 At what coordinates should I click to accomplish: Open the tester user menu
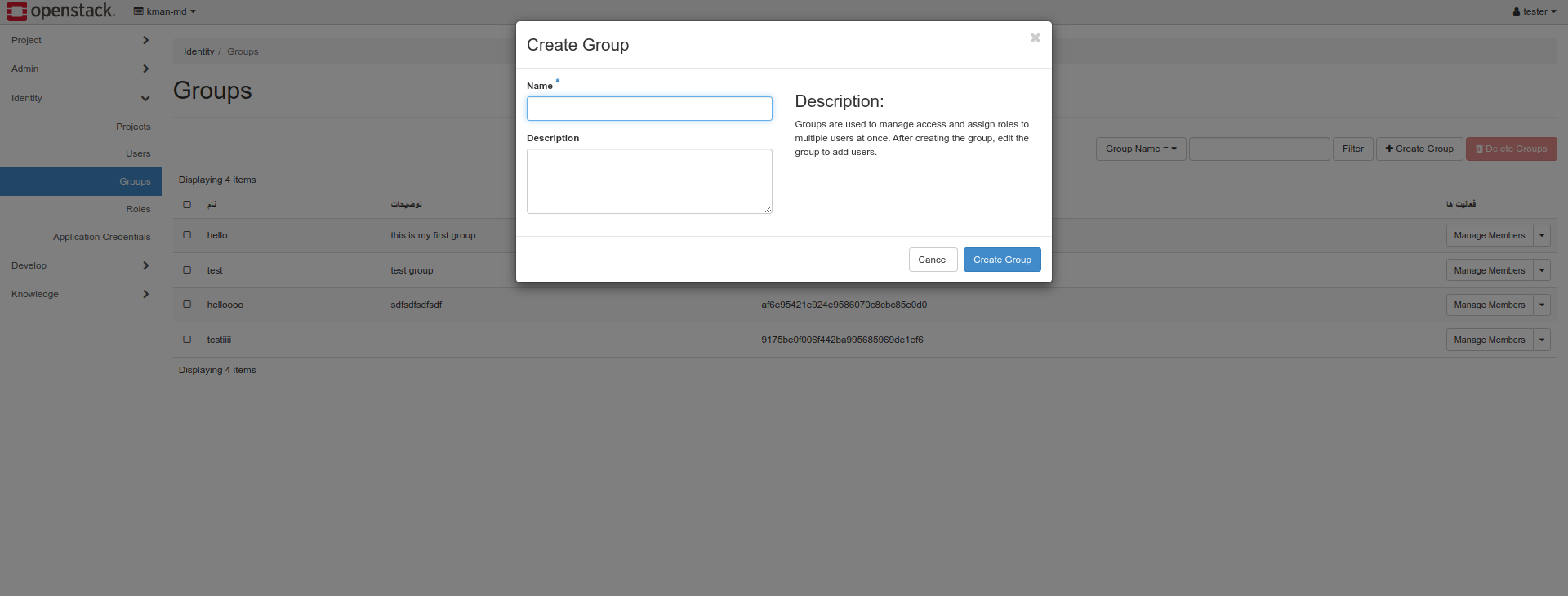click(1534, 11)
